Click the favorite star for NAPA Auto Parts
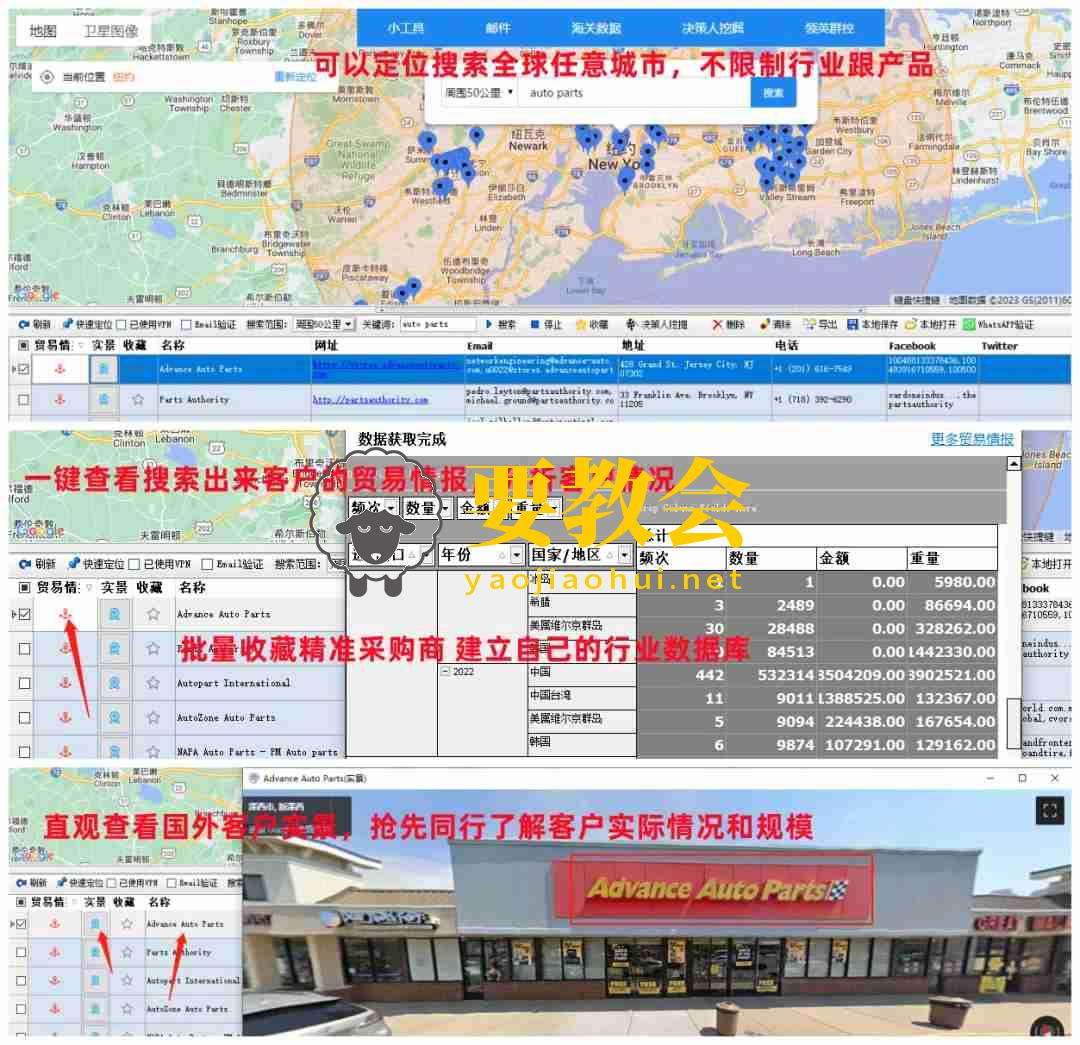Viewport: 1080px width, 1045px height. coord(153,752)
